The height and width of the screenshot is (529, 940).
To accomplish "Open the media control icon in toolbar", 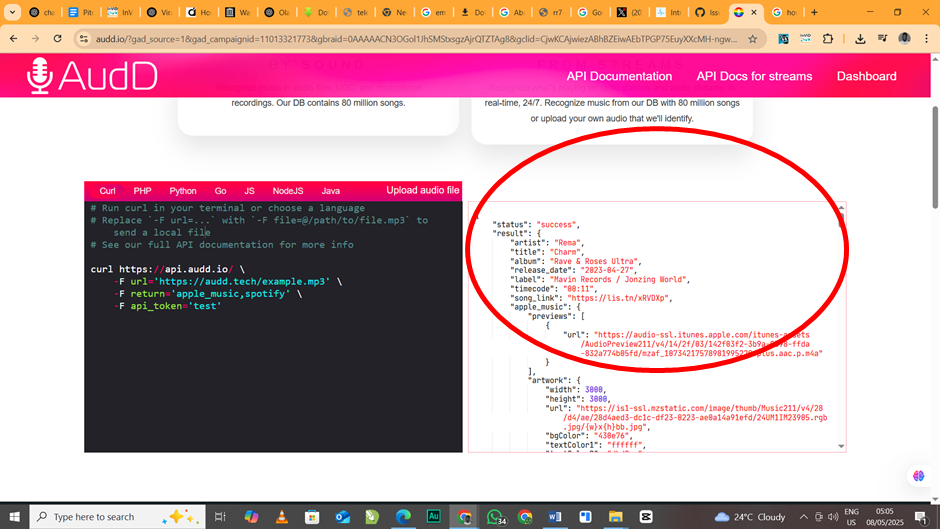I will [882, 38].
